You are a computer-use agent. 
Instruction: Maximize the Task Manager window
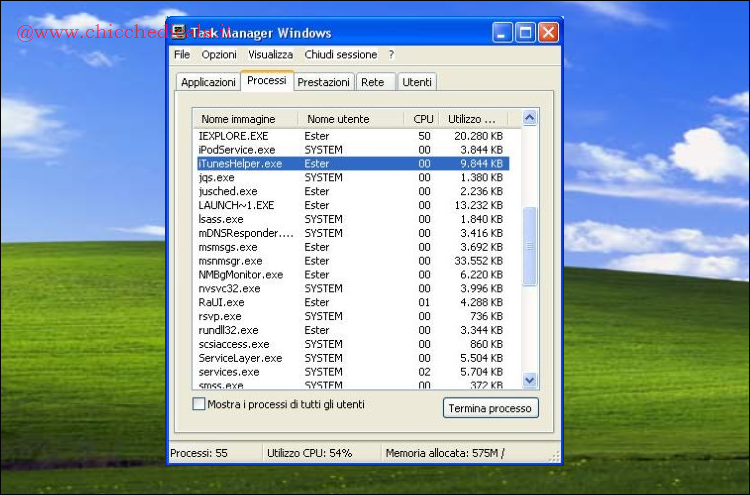pos(525,32)
